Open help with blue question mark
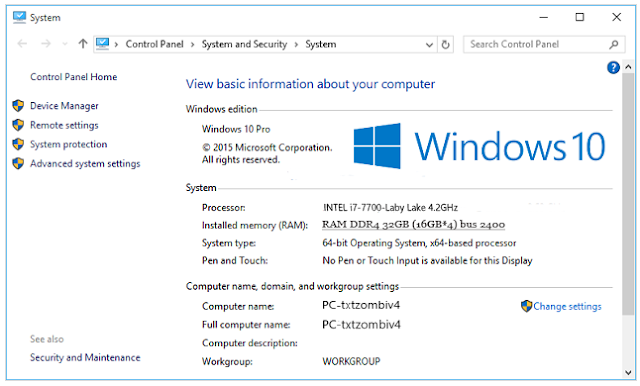 point(613,67)
